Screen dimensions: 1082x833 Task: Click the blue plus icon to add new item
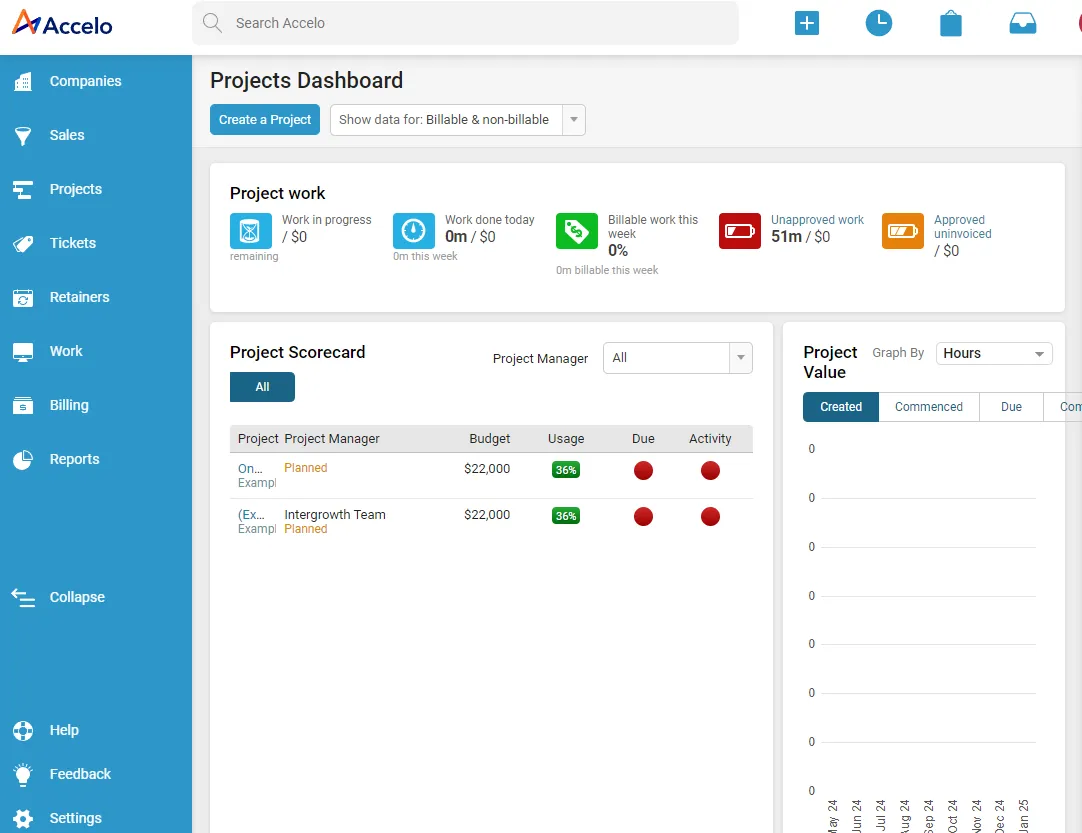(x=807, y=22)
